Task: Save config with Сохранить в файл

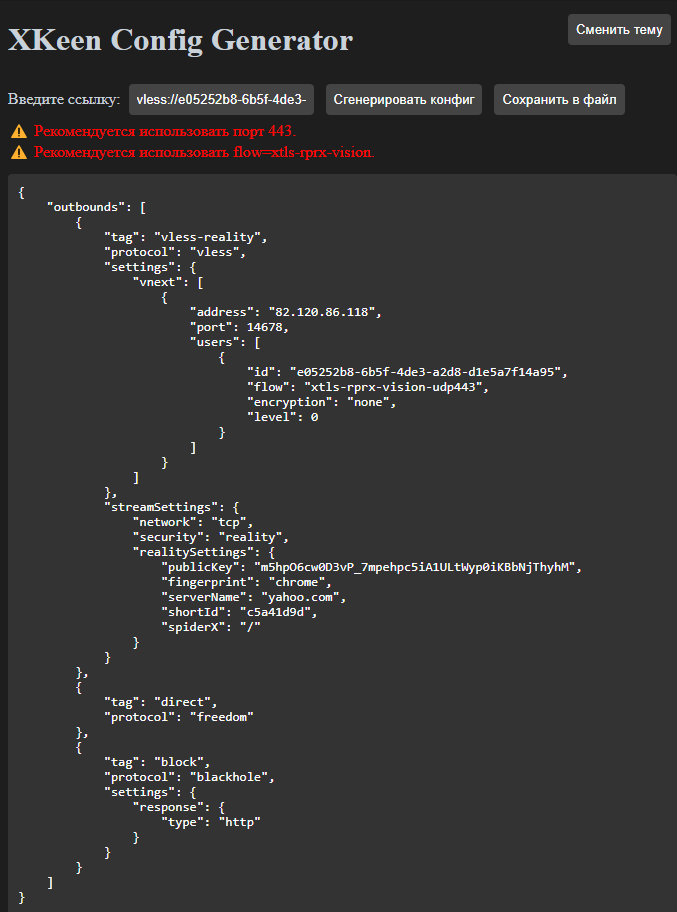Action: pyautogui.click(x=559, y=100)
